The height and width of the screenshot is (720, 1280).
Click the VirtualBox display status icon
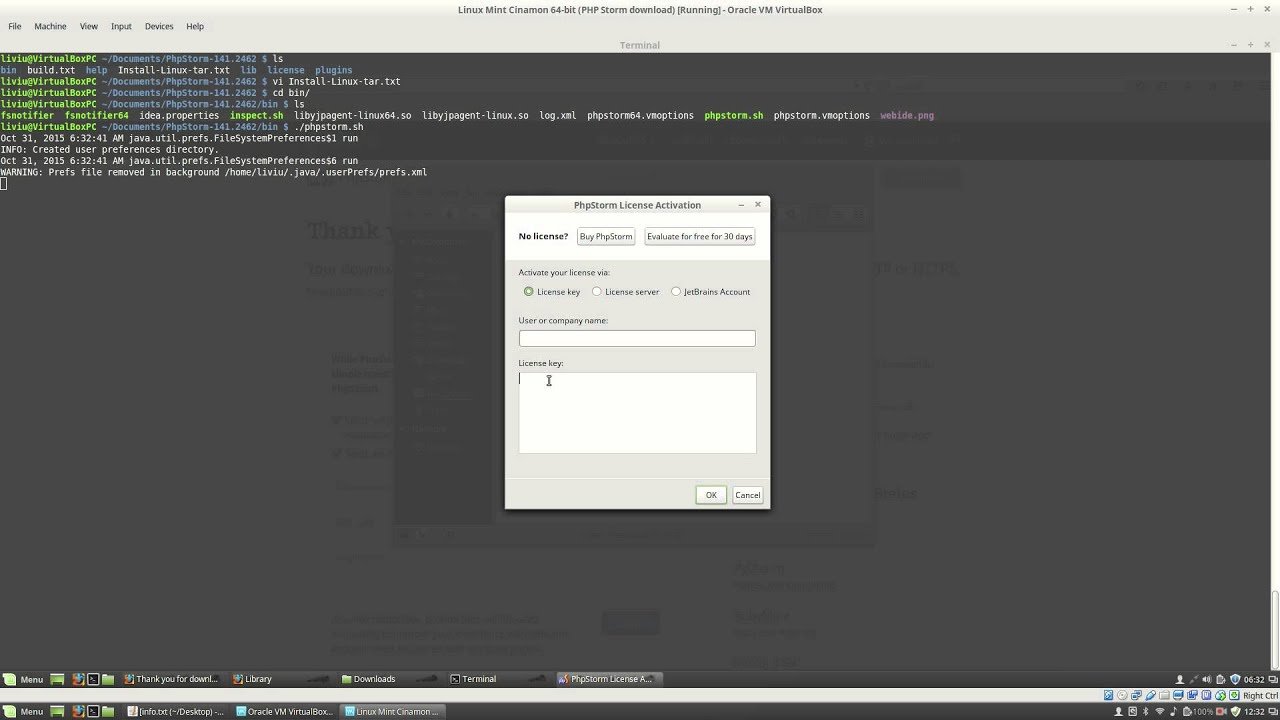(1178, 695)
